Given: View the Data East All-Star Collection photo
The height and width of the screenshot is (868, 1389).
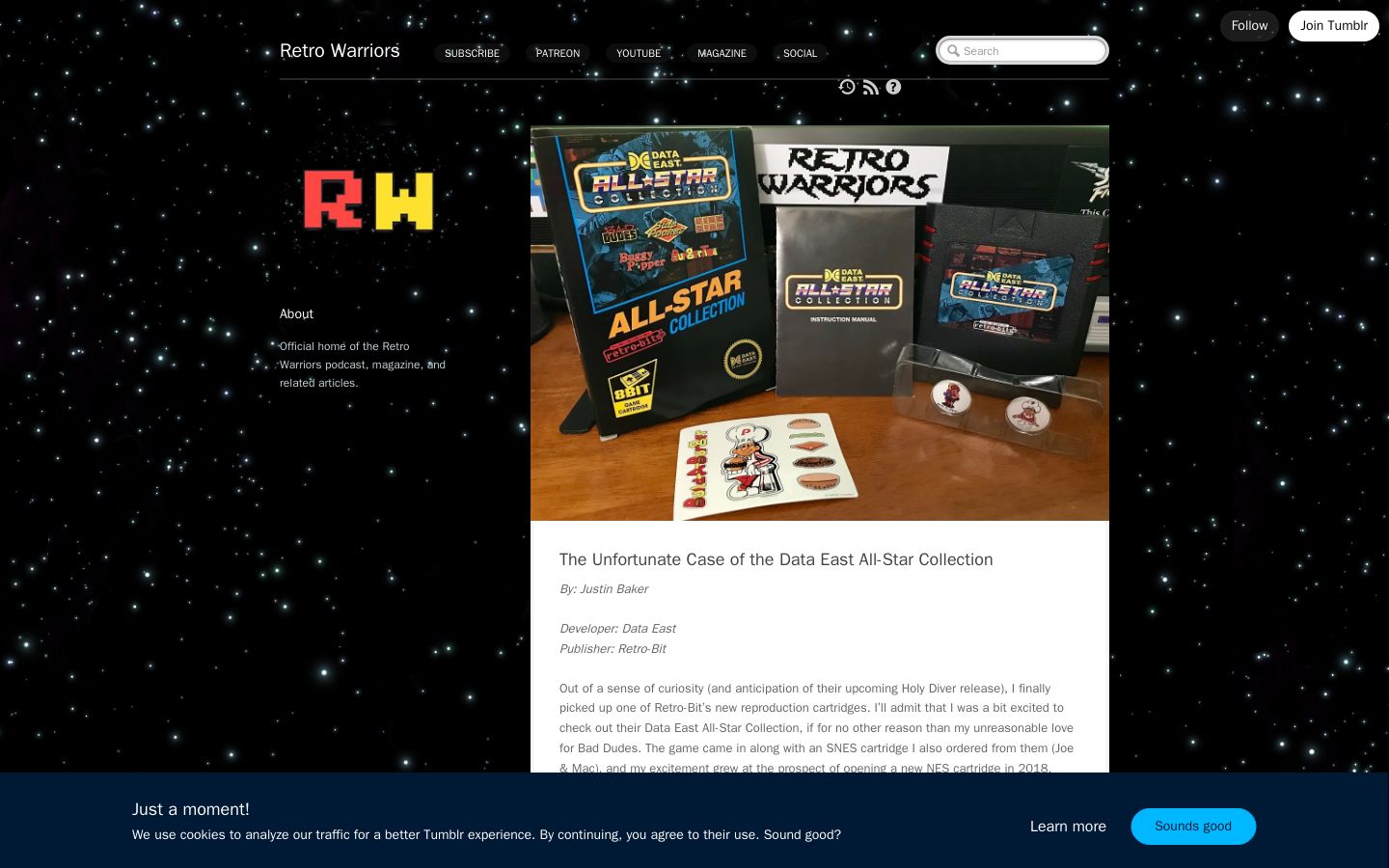Looking at the screenshot, I should pos(820,323).
